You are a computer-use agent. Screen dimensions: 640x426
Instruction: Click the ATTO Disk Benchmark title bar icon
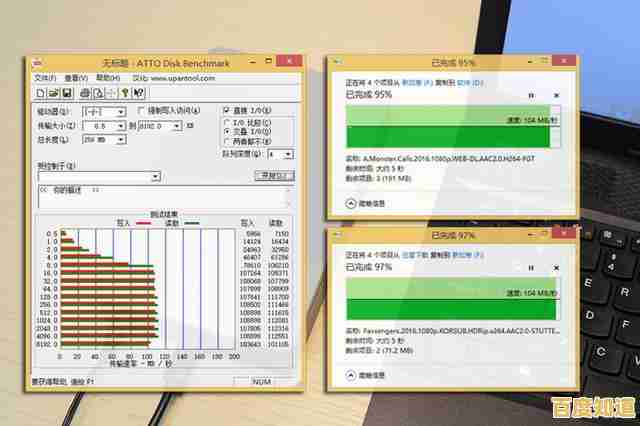point(37,63)
